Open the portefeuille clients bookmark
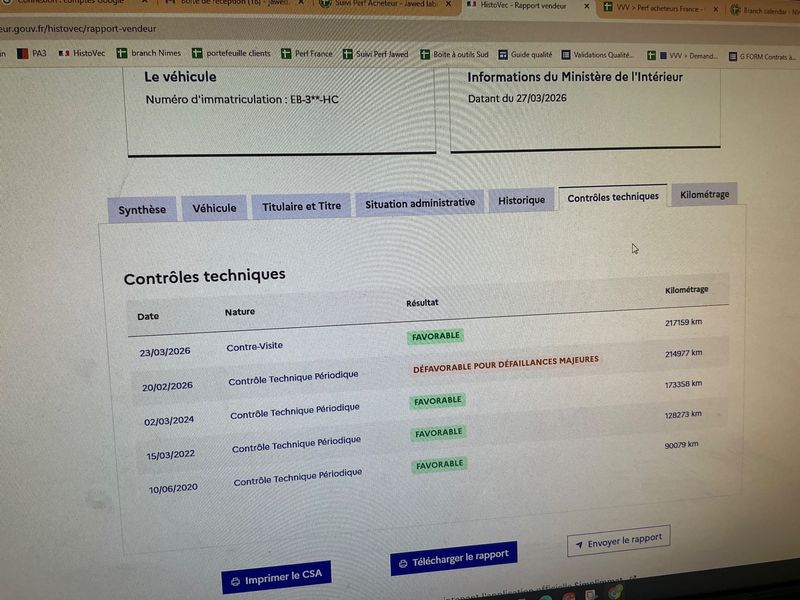Viewport: 800px width, 600px height. click(231, 53)
